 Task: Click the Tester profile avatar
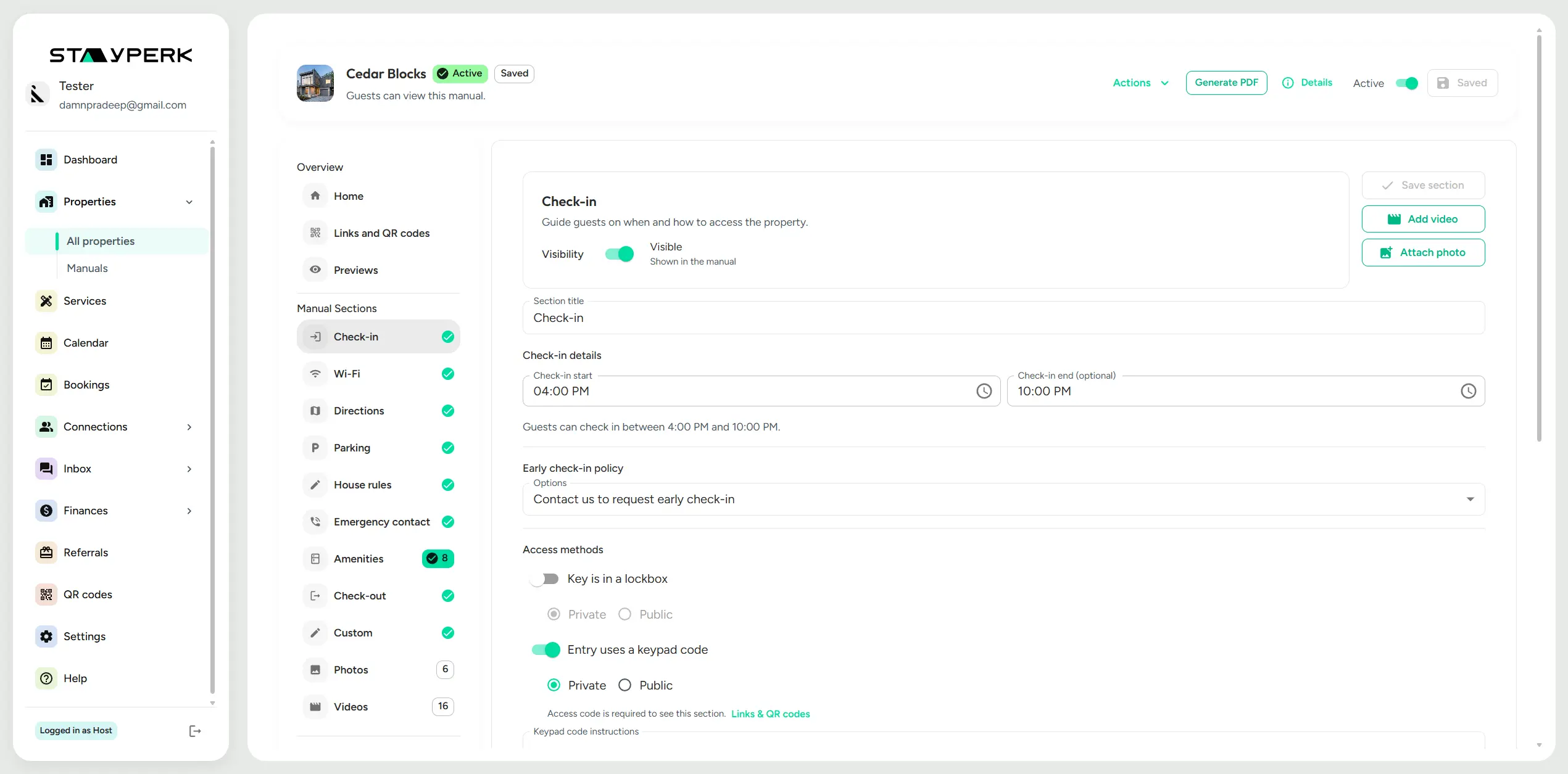click(x=38, y=94)
